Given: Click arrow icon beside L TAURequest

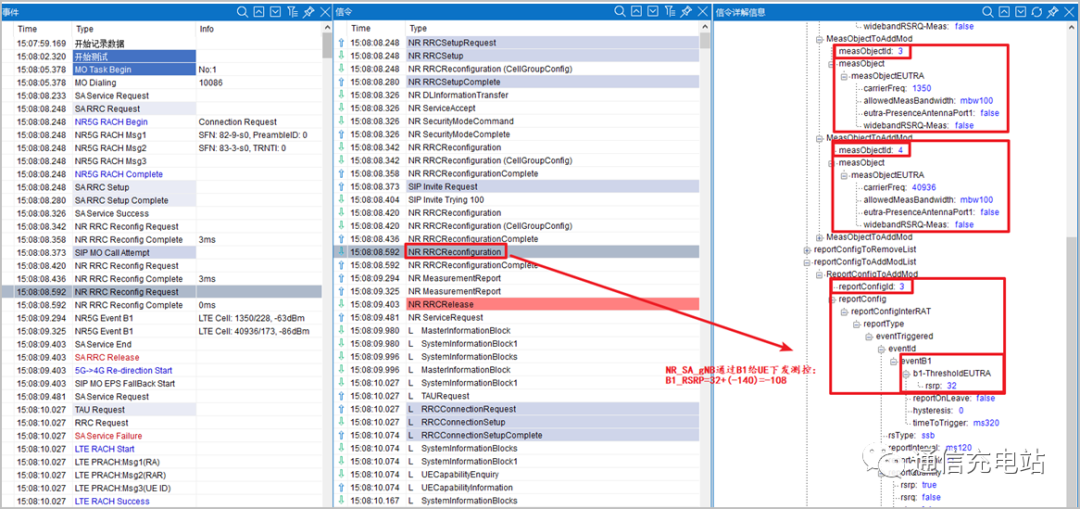Looking at the screenshot, I should [340, 396].
